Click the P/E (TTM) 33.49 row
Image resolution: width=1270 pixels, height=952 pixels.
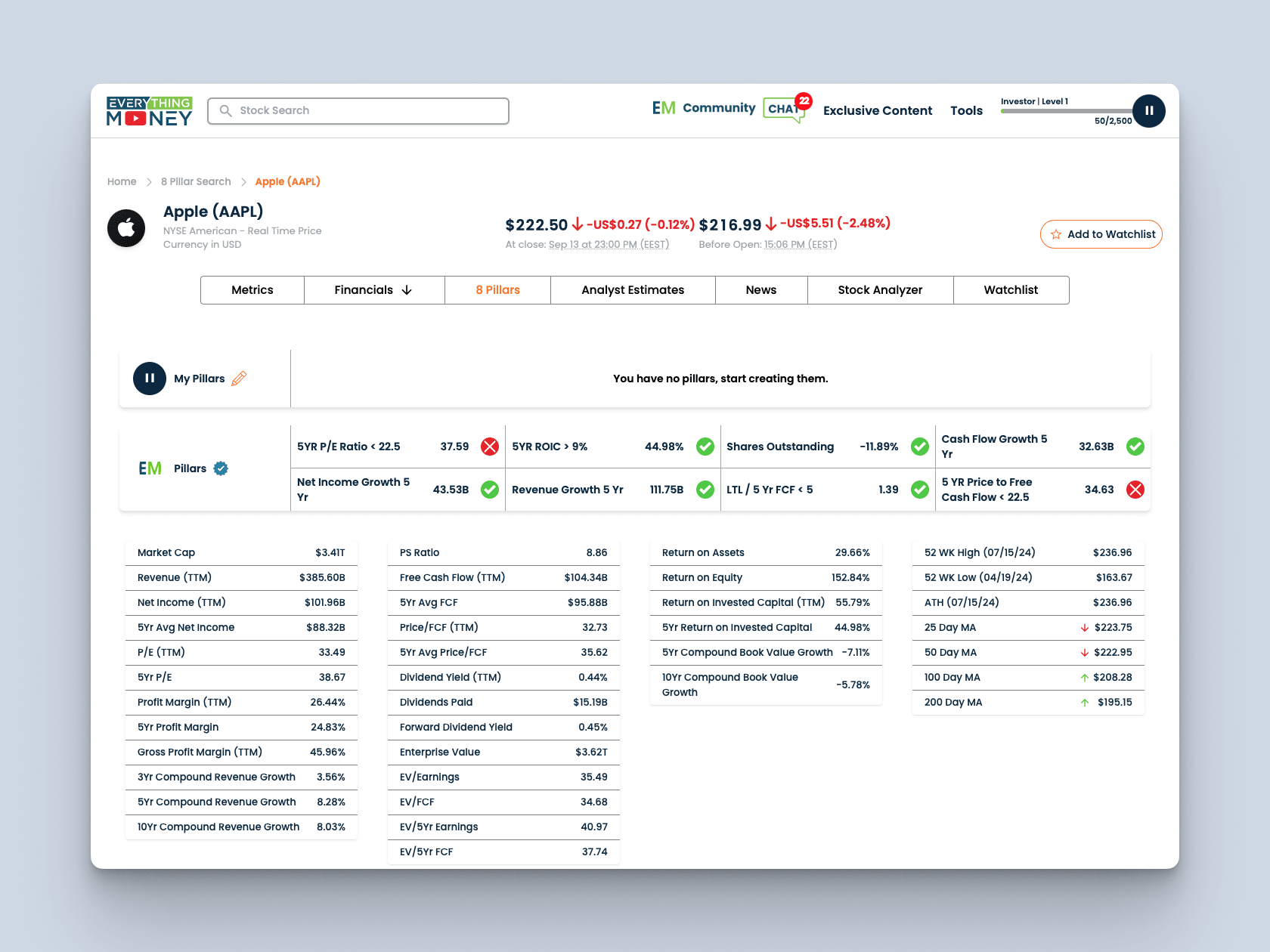click(241, 653)
